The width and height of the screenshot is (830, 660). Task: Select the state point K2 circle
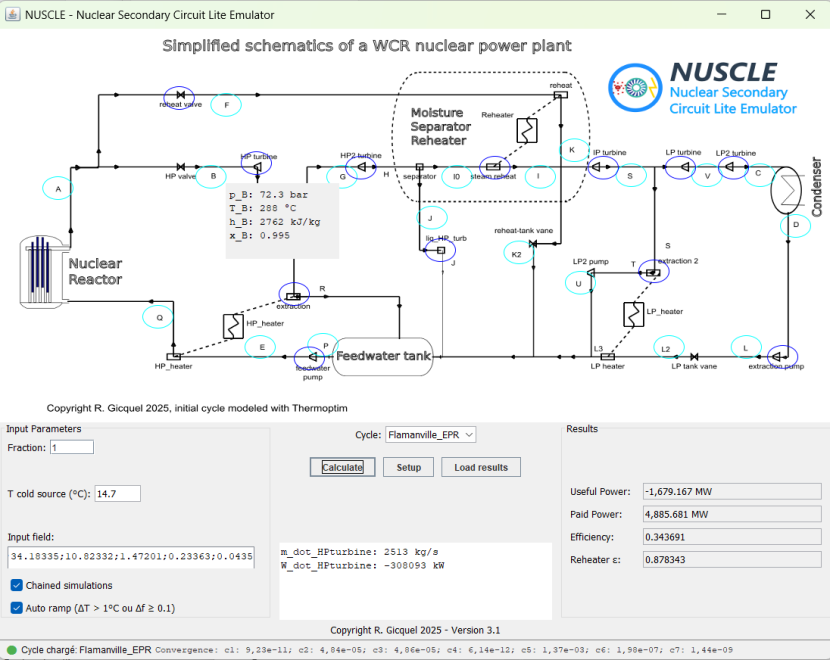pyautogui.click(x=517, y=253)
